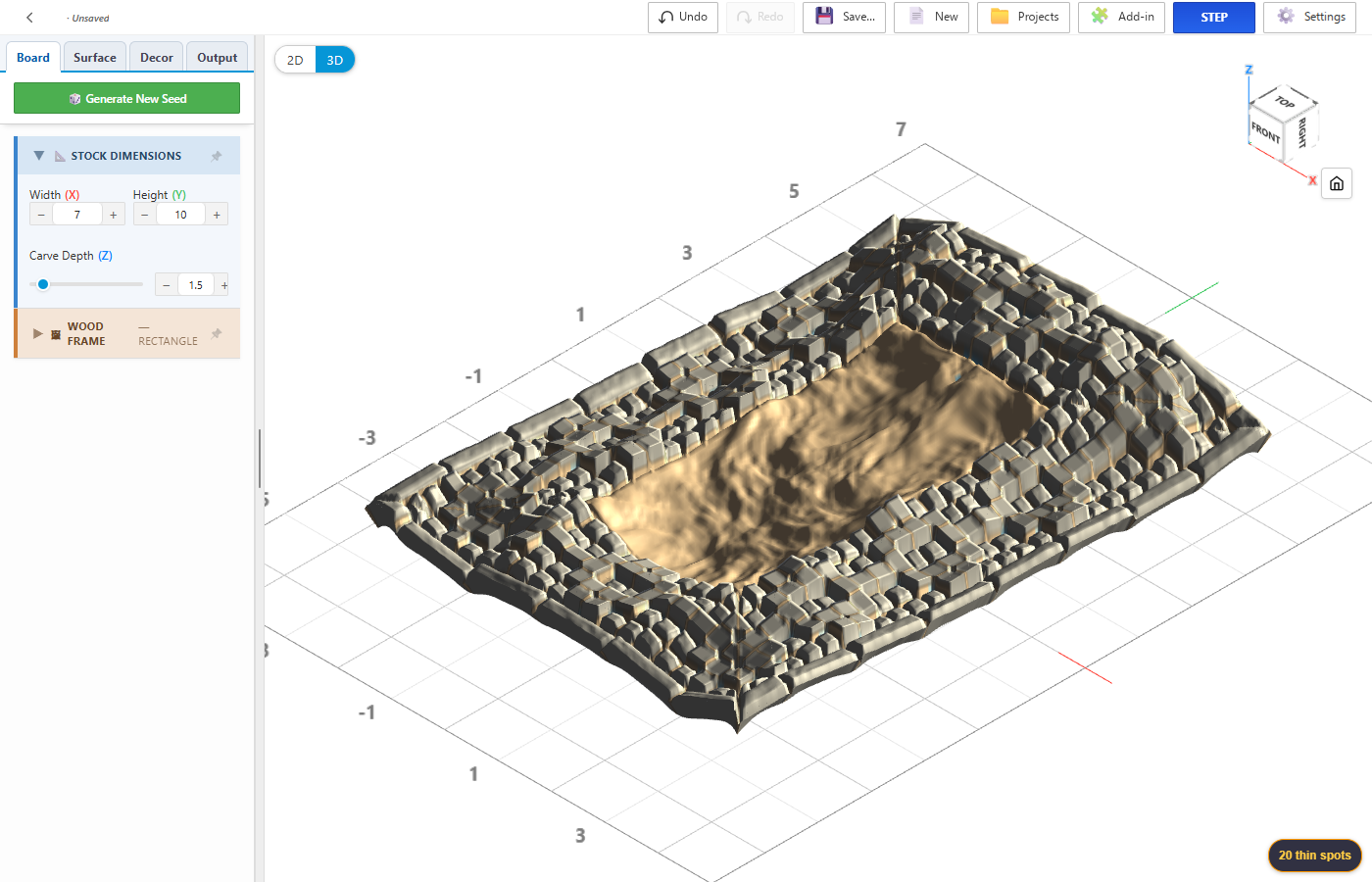Decrease Carve Depth value
Image resolution: width=1372 pixels, height=882 pixels.
pos(167,285)
